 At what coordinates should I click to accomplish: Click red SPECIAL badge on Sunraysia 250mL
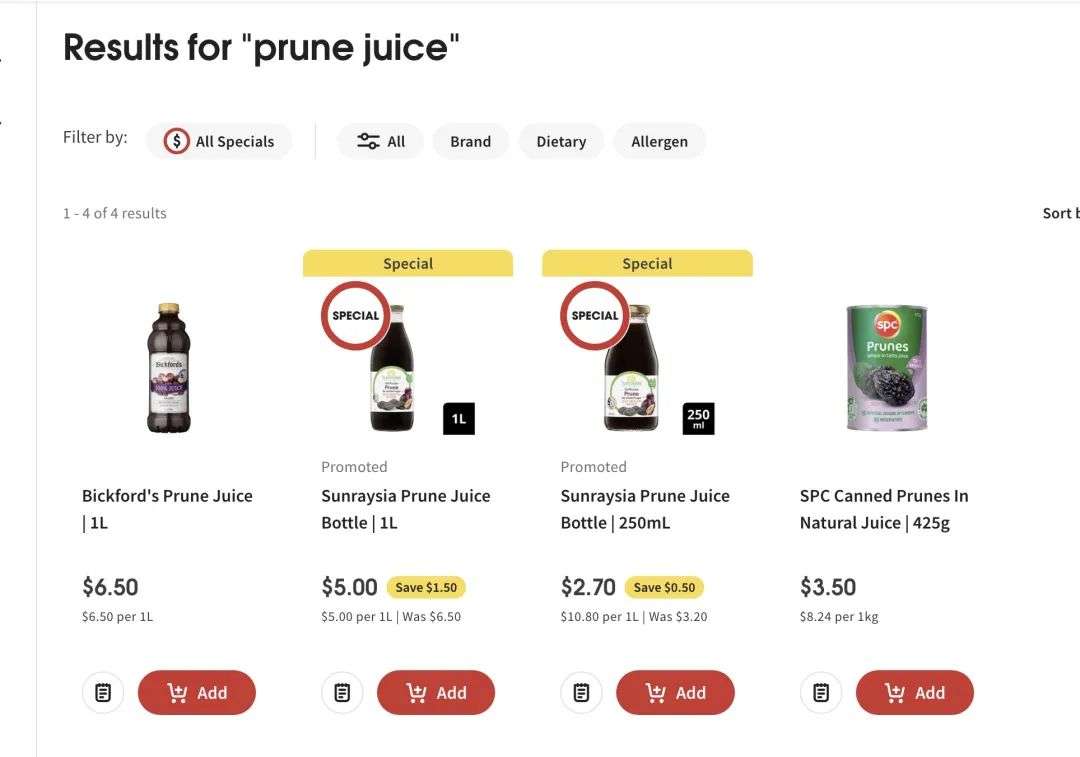(594, 315)
